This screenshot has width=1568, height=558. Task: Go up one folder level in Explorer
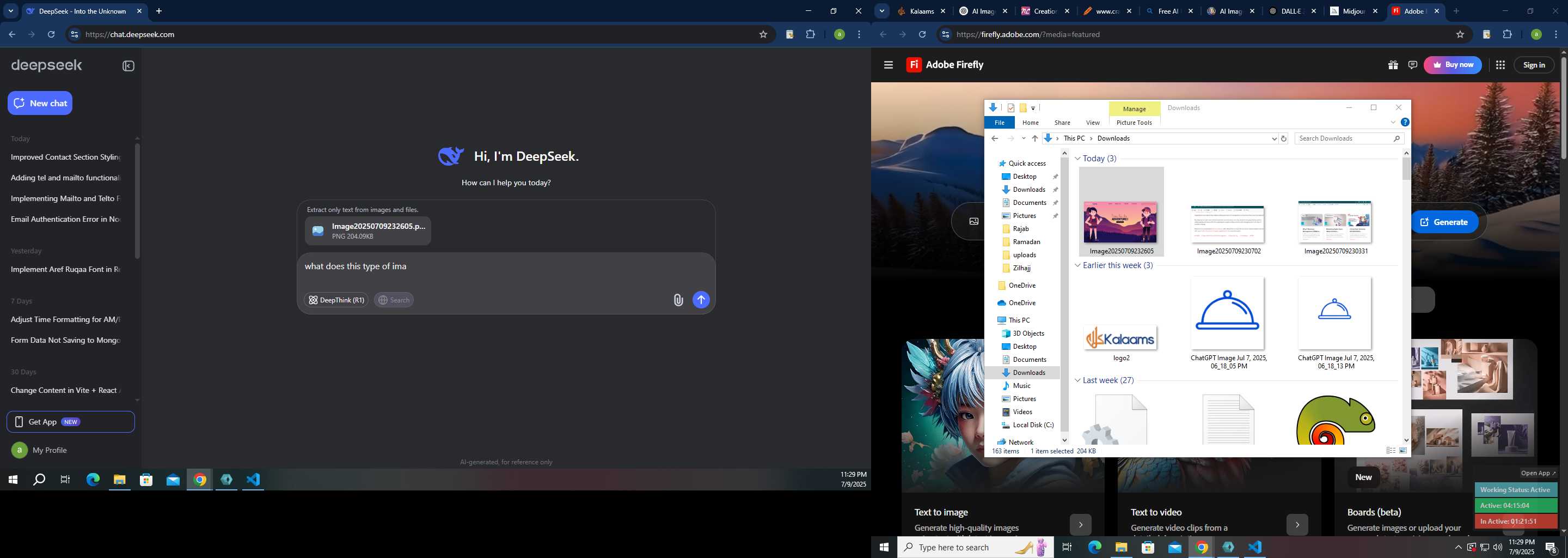pyautogui.click(x=1035, y=138)
